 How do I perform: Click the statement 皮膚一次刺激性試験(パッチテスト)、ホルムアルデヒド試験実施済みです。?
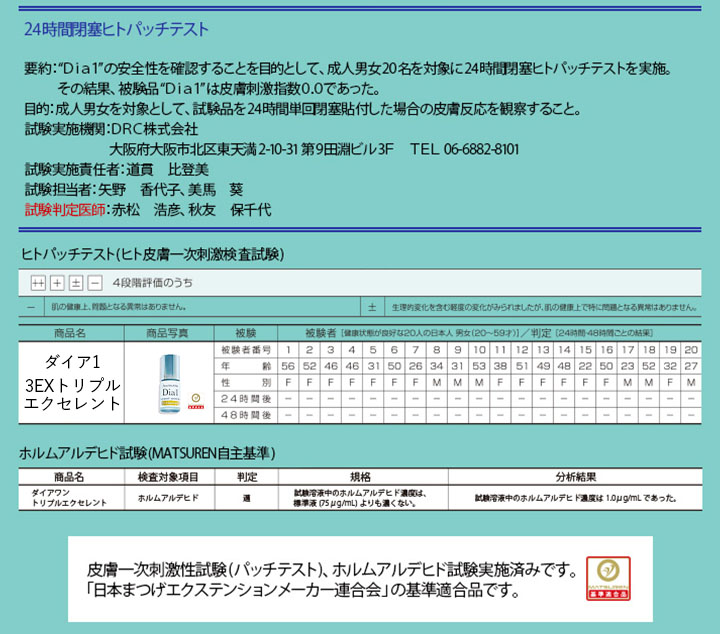[x=332, y=570]
